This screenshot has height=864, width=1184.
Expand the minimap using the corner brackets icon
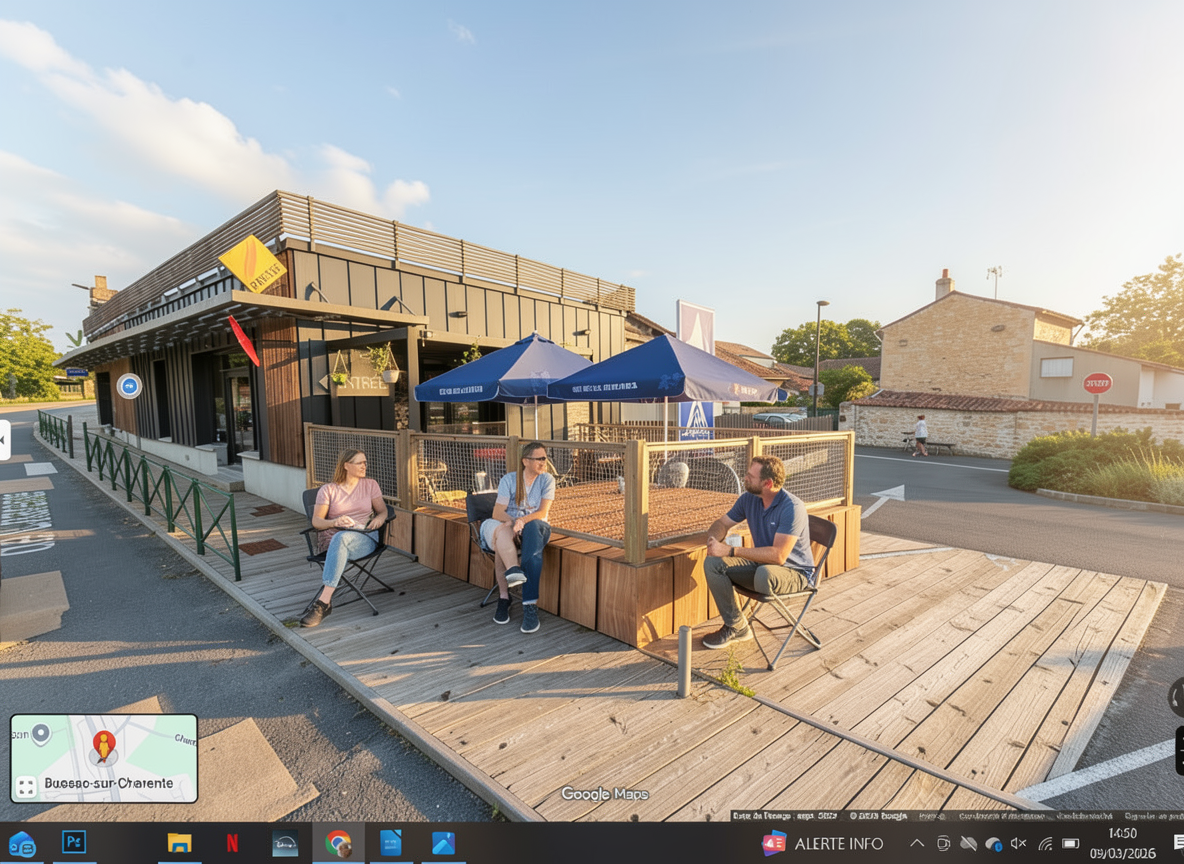26,787
